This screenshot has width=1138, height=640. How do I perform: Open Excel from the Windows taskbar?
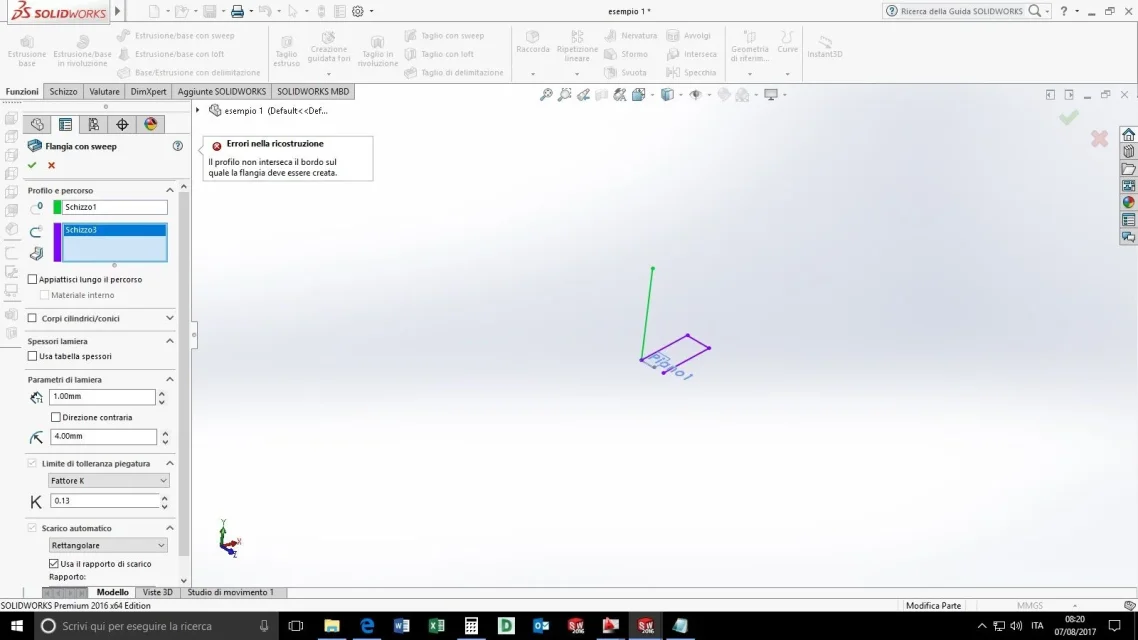[x=436, y=625]
